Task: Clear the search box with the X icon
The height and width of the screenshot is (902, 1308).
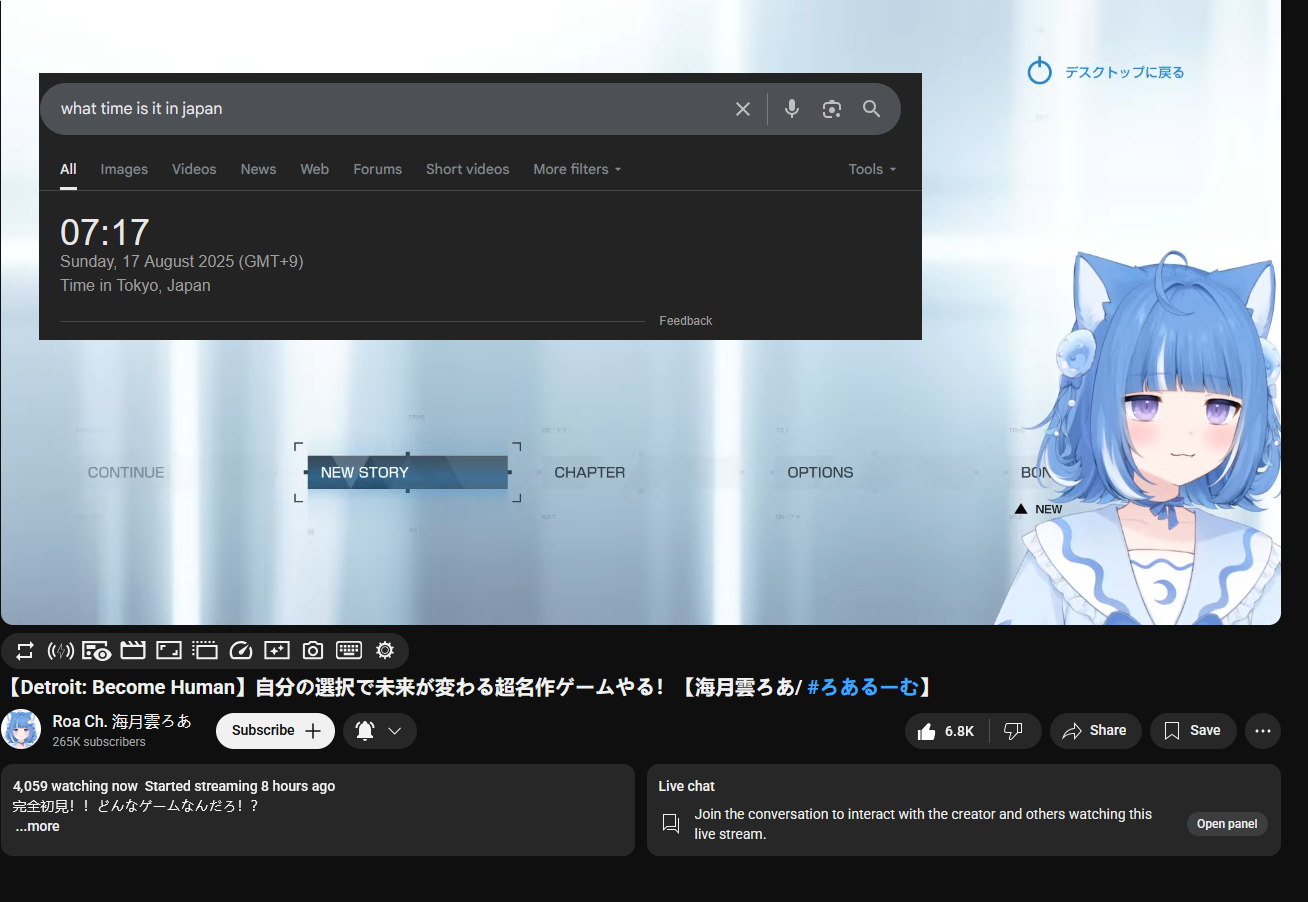Action: pos(743,109)
